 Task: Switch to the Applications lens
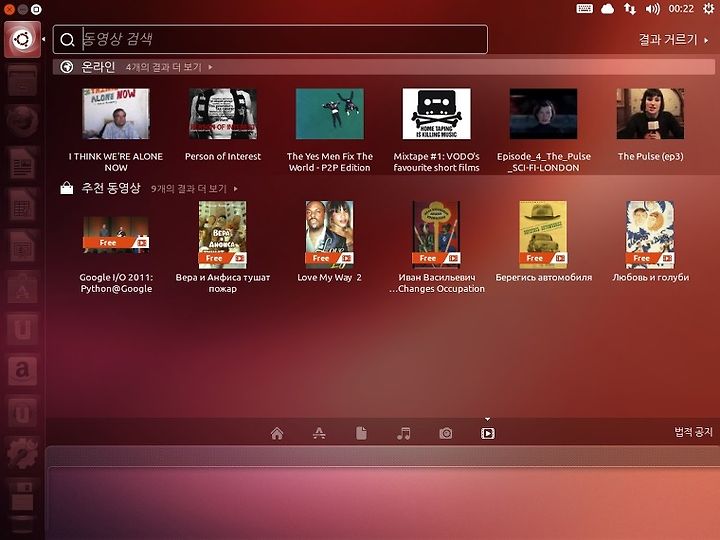tap(319, 433)
